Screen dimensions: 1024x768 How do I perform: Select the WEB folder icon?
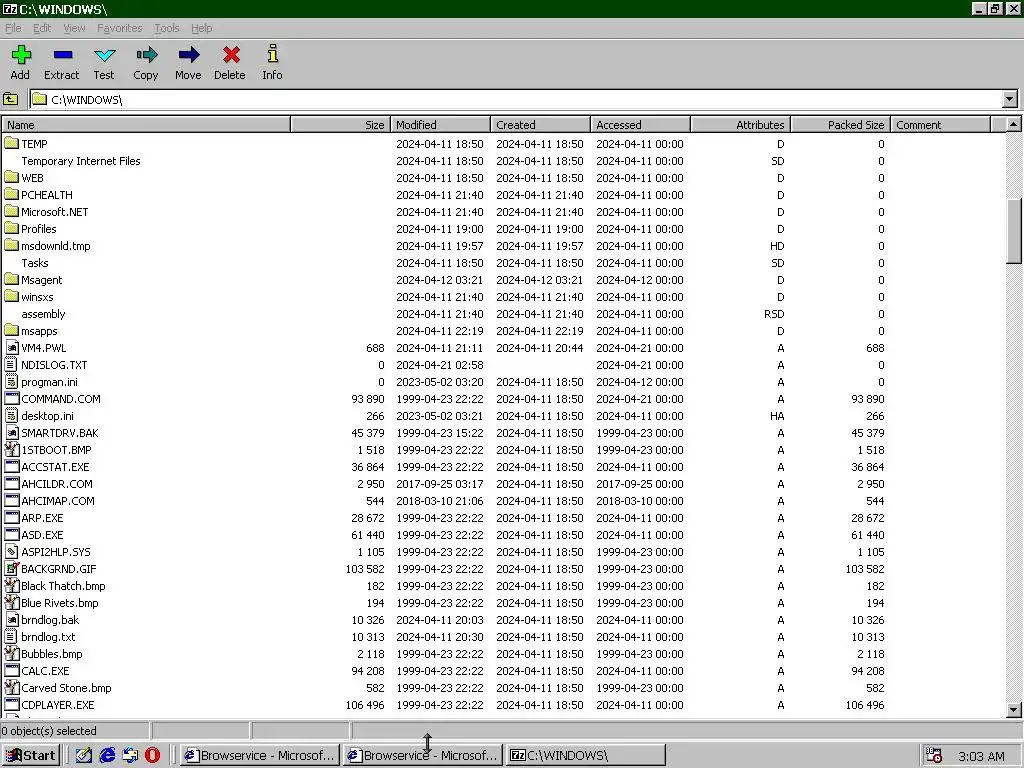tap(11, 177)
